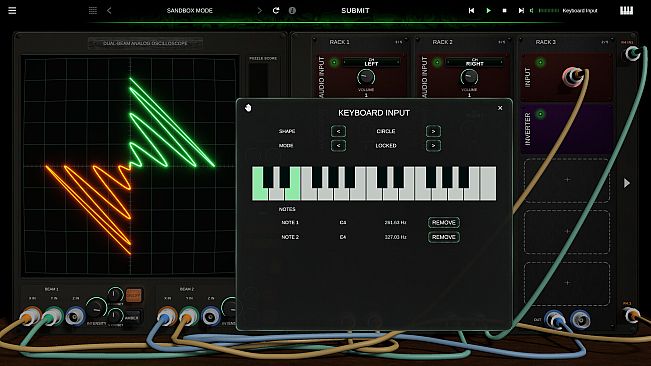Click the SUBMIT button
Screen dimensions: 651x366
point(355,10)
